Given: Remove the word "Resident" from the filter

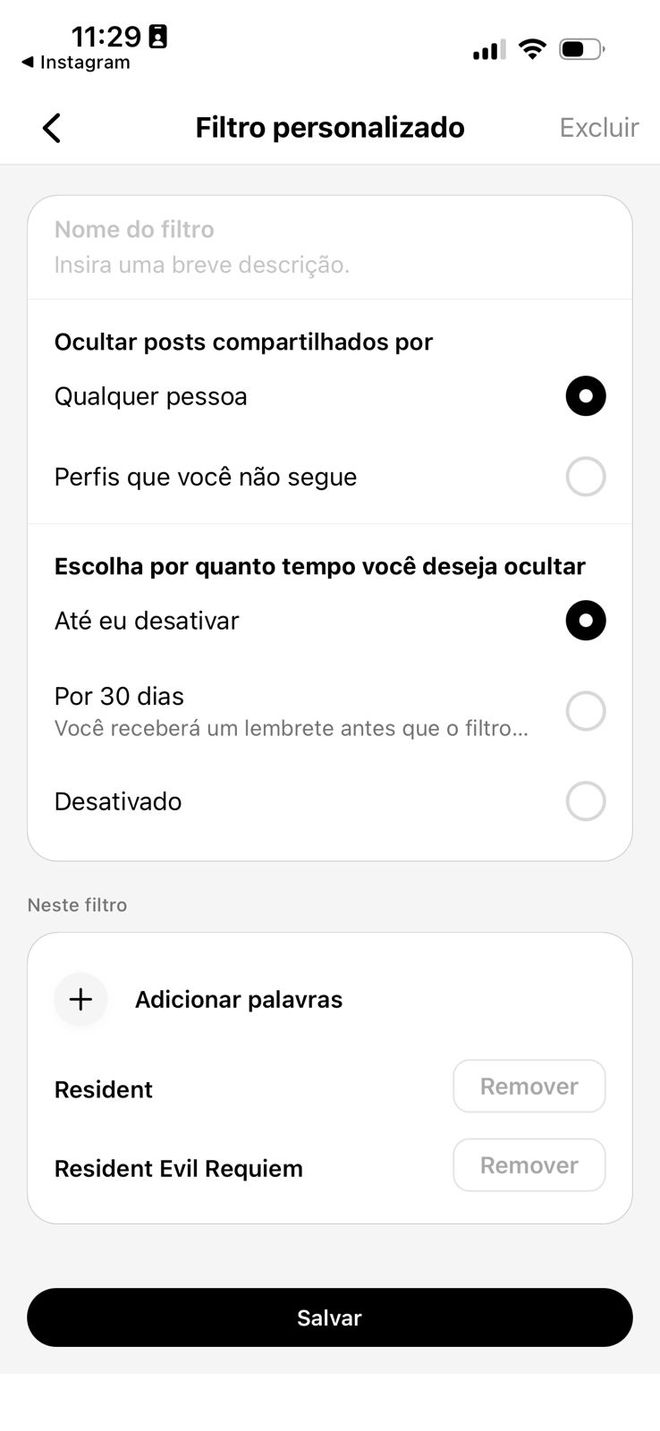Looking at the screenshot, I should 529,1086.
